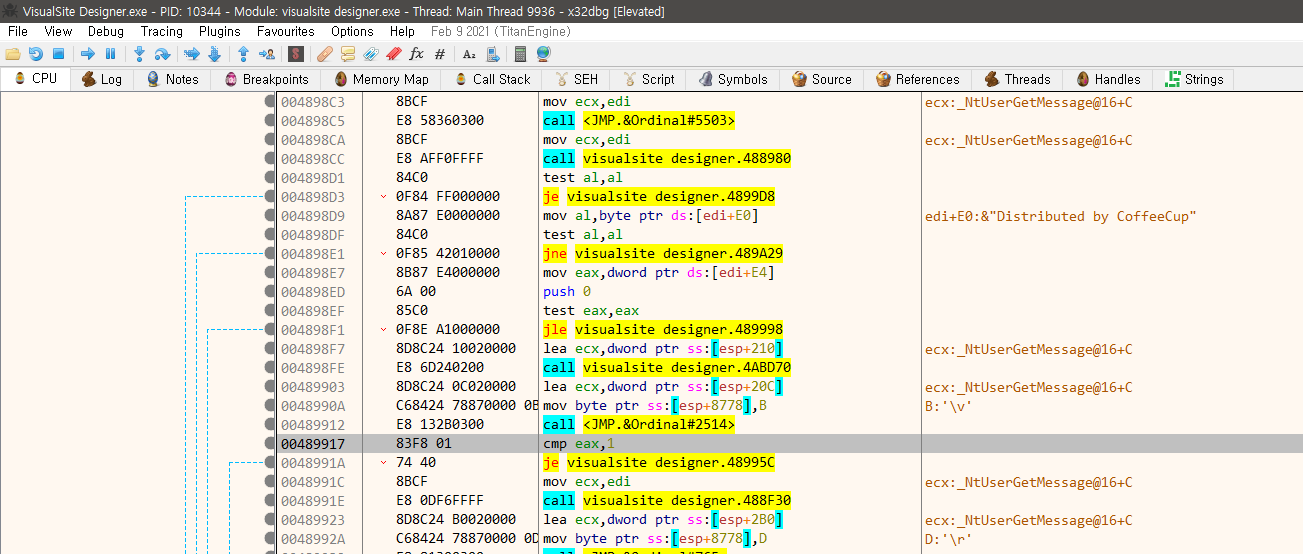Switch to the SEH tab
This screenshot has width=1303, height=554.
point(576,79)
